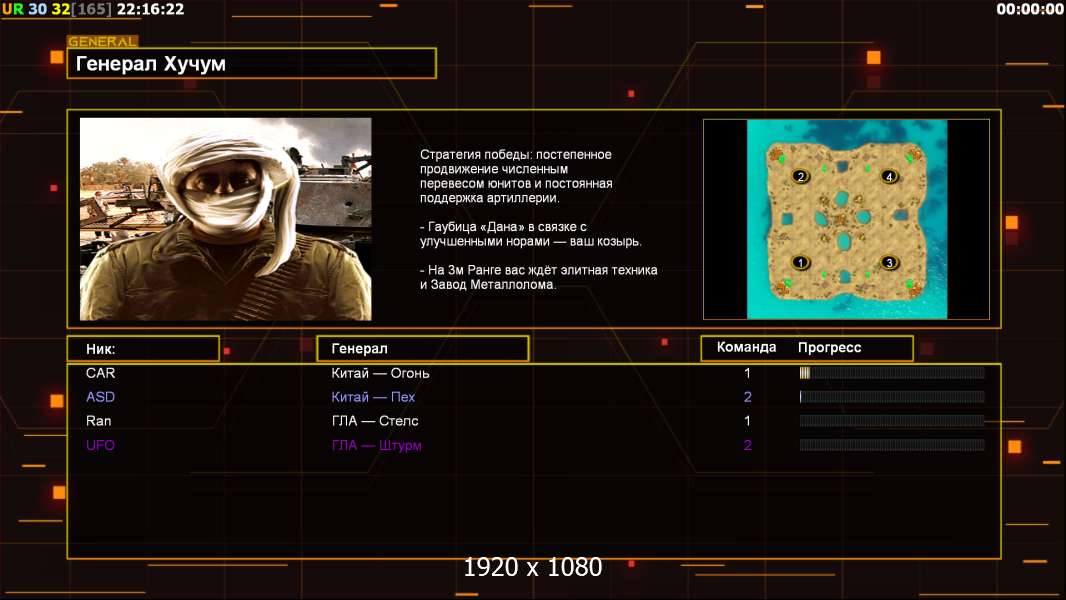Click start position 3 on the minimap
Image resolution: width=1066 pixels, height=600 pixels.
coord(888,263)
